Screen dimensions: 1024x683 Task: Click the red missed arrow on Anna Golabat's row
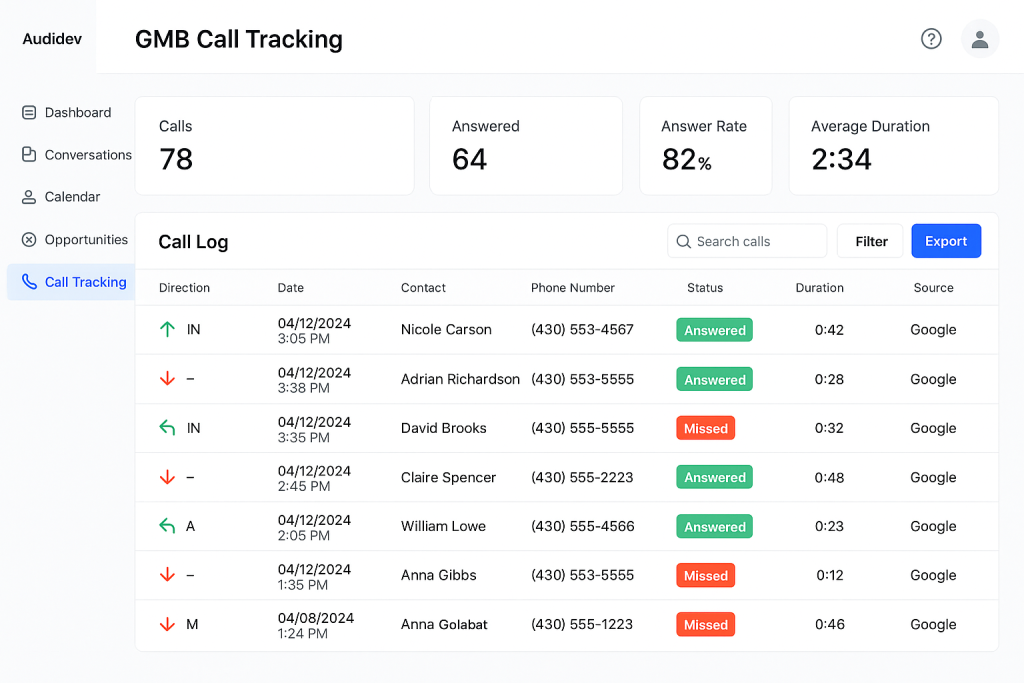[167, 624]
